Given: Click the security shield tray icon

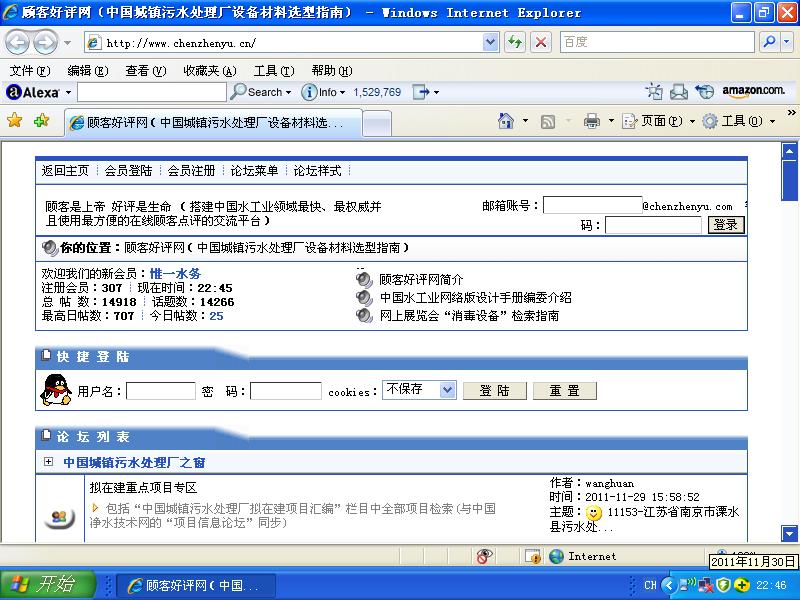Looking at the screenshot, I should click(x=722, y=585).
